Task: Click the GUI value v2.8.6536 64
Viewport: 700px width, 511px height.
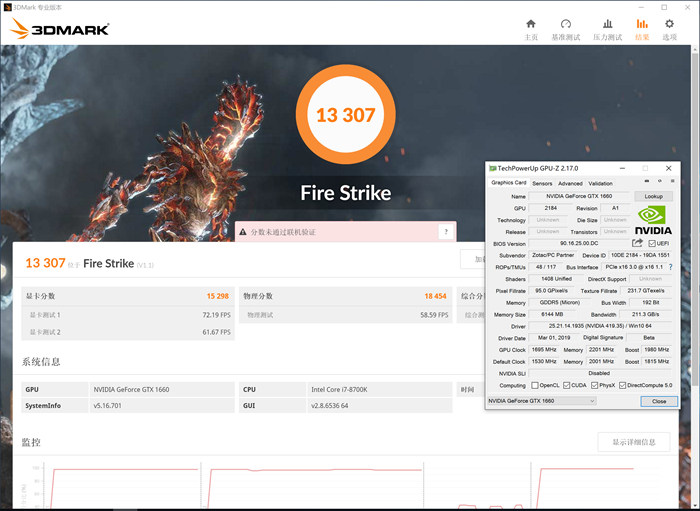Action: coord(379,406)
